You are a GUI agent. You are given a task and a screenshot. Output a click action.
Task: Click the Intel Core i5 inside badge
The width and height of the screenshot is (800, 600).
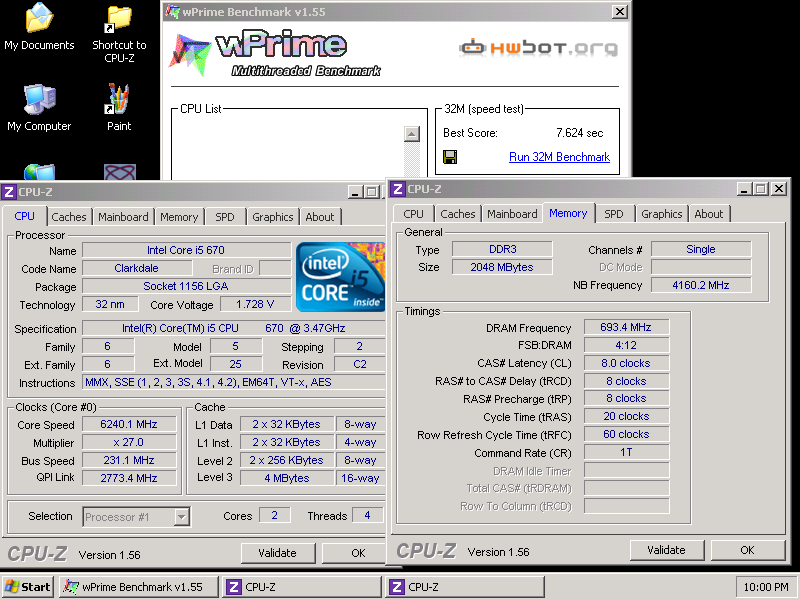click(x=340, y=277)
